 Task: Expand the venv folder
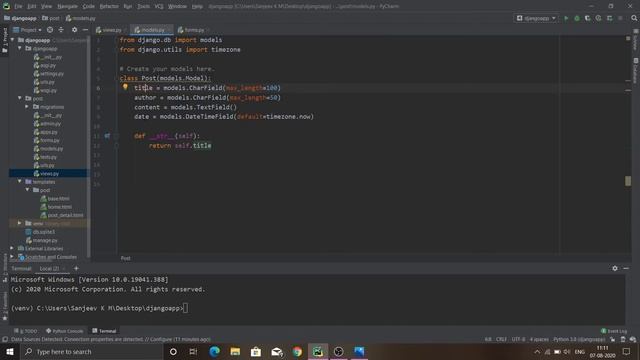coord(20,223)
